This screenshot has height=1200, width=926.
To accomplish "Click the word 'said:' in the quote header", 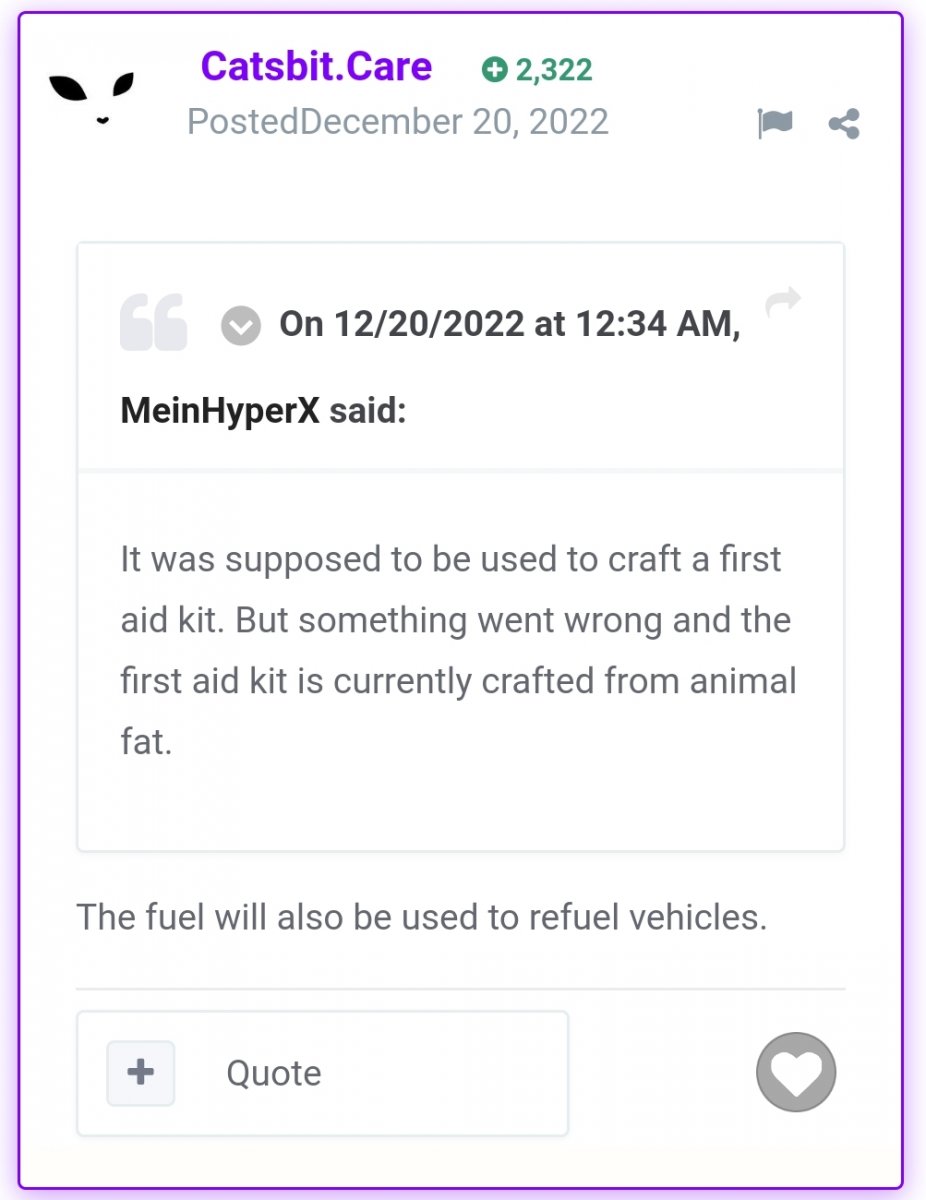I will (368, 411).
